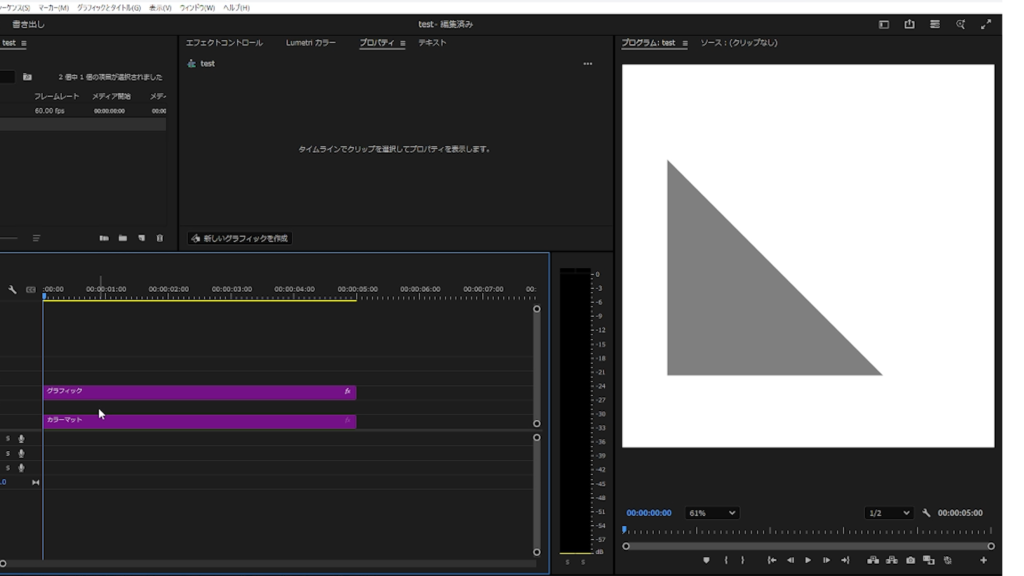The height and width of the screenshot is (576, 1024).
Task: Click 00:00:02:00 on the timeline ruler
Action: [168, 289]
